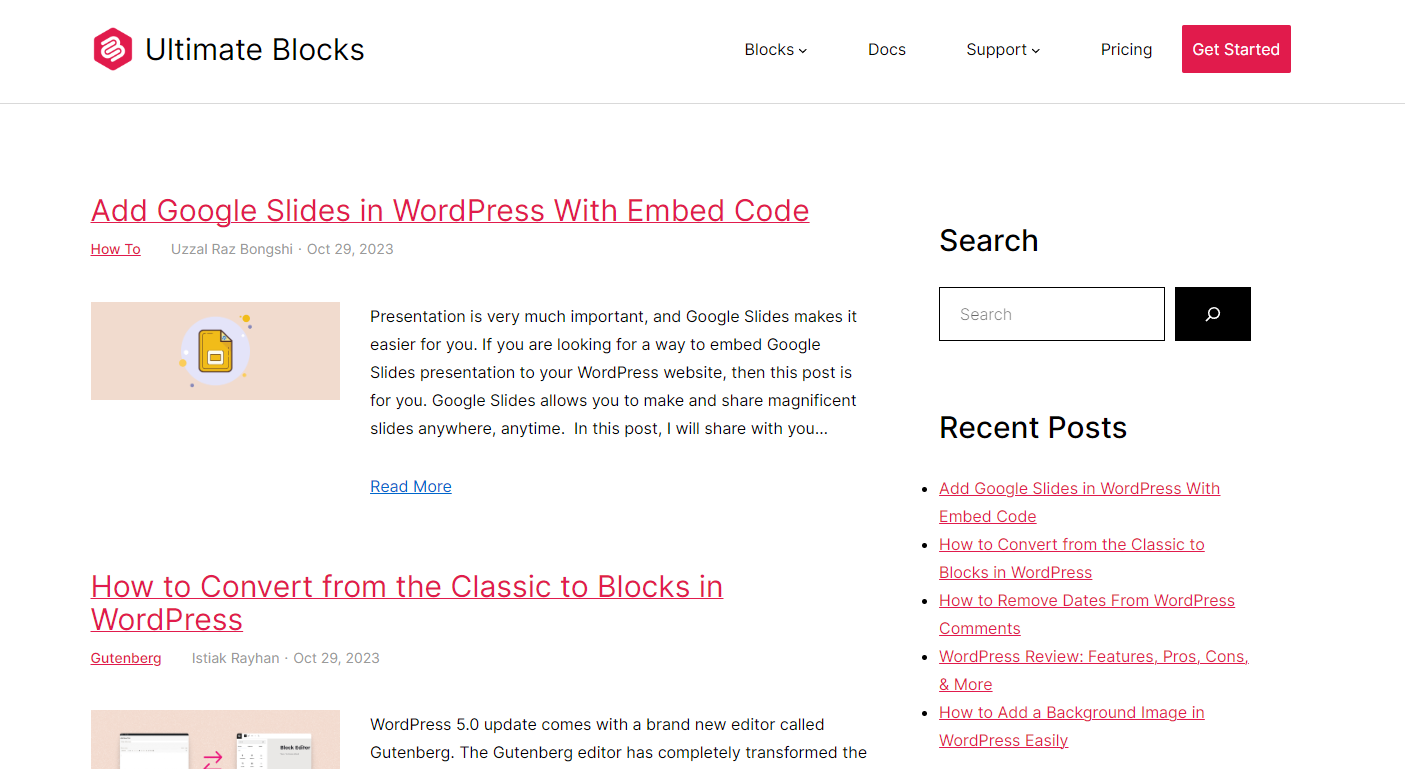
Task: Click the Ultimate Blocks hexagon logo icon
Action: click(112, 48)
